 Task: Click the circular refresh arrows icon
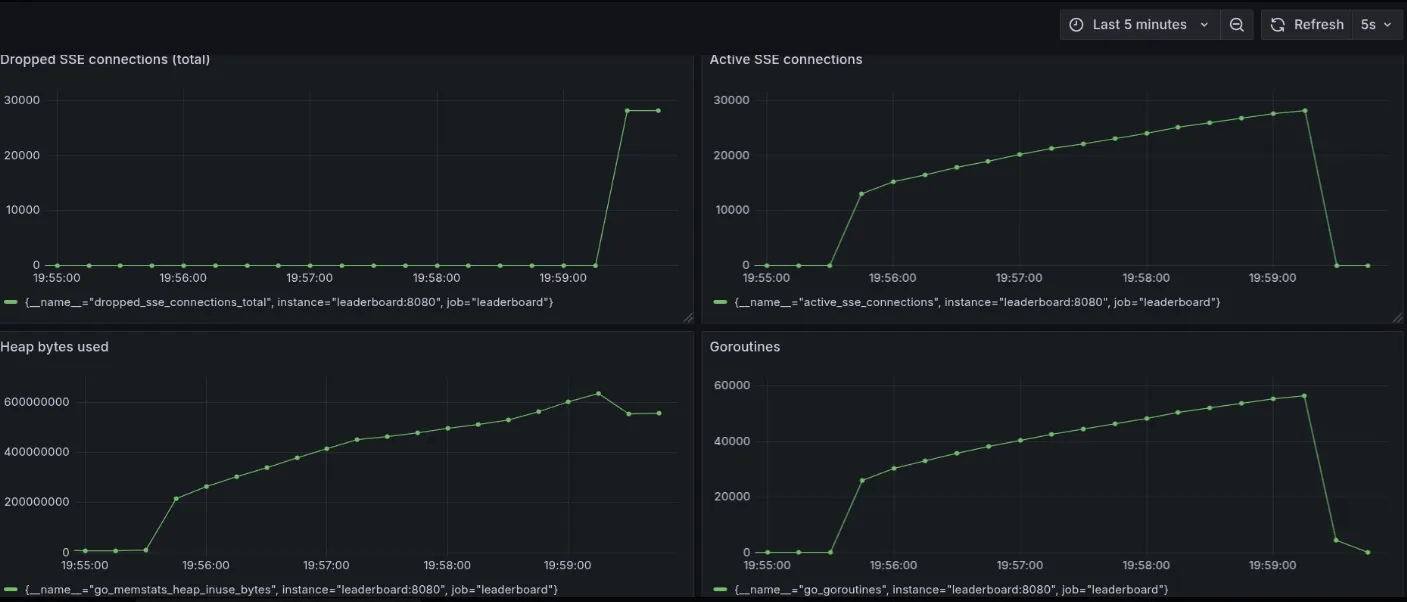[1277, 24]
